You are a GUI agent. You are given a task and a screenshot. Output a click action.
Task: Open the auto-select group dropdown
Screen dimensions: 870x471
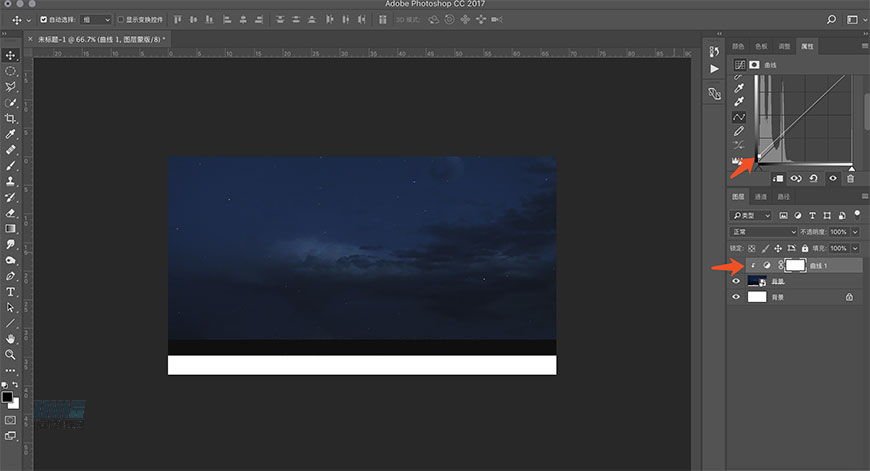tap(96, 19)
